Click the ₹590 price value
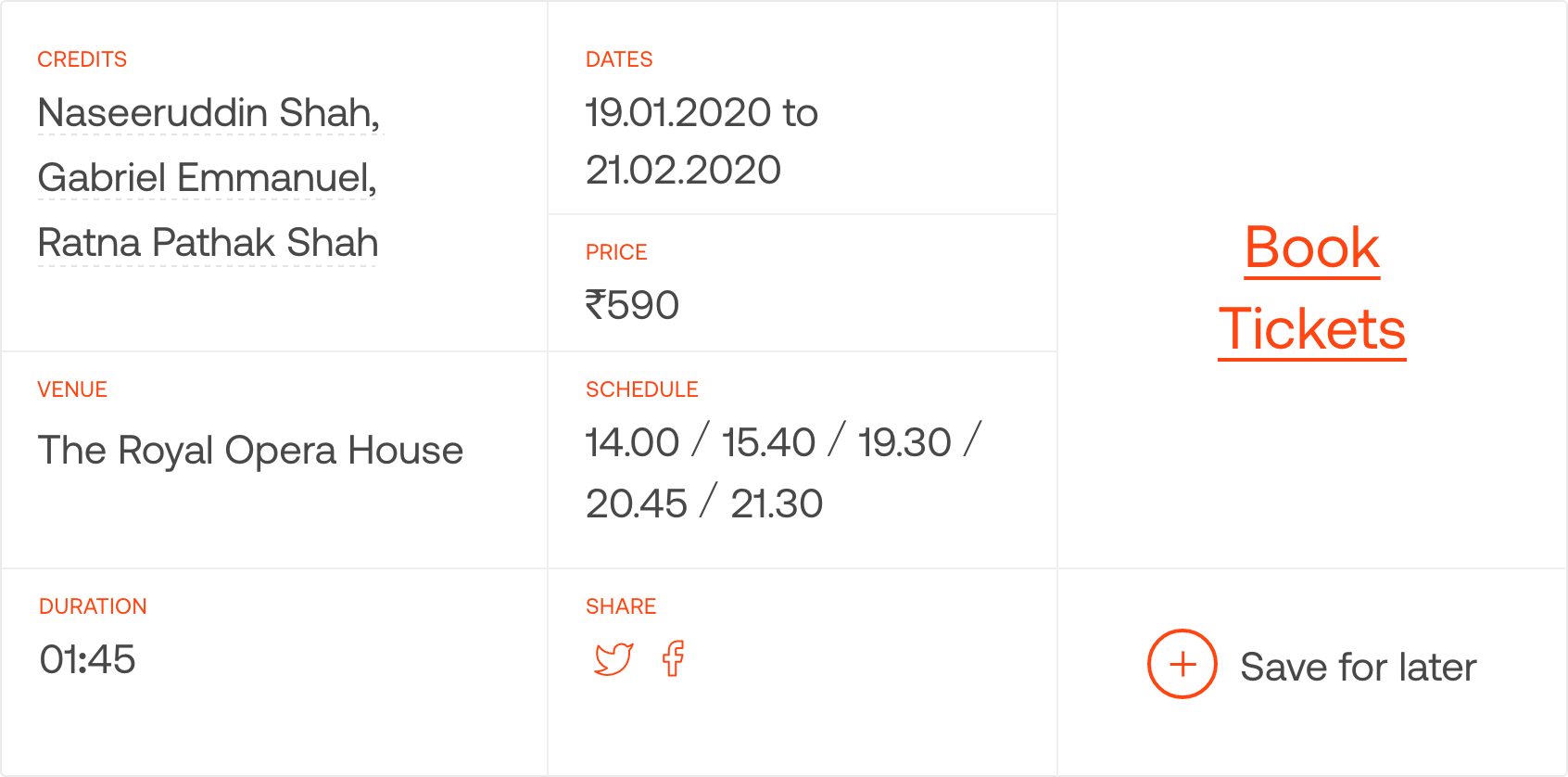Viewport: 1568px width, 777px height. point(632,305)
